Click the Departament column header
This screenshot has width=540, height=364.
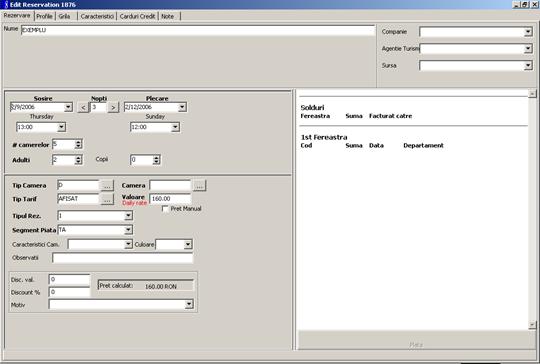[423, 145]
